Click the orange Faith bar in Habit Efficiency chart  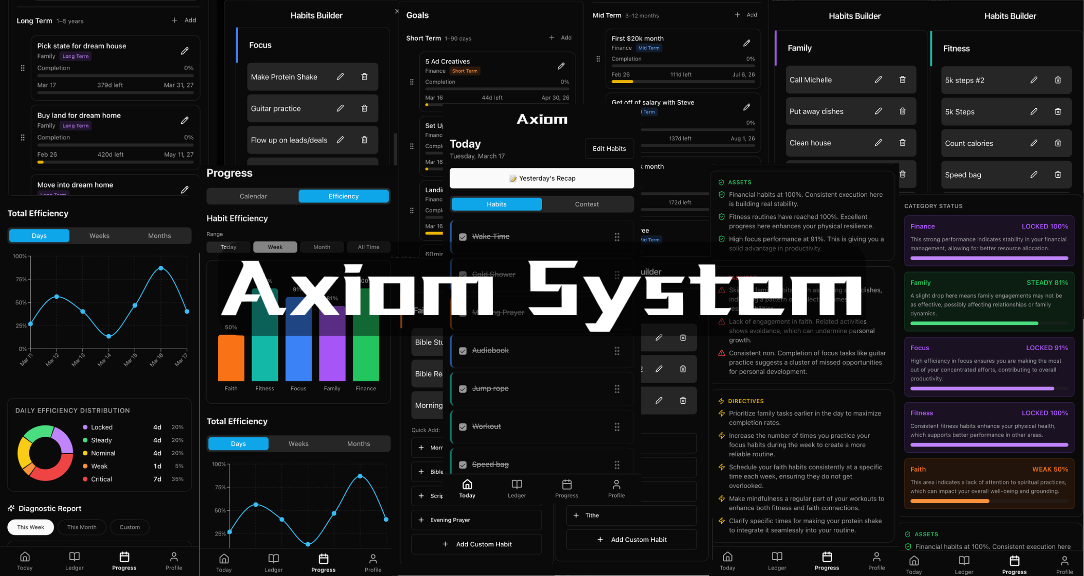click(231, 357)
